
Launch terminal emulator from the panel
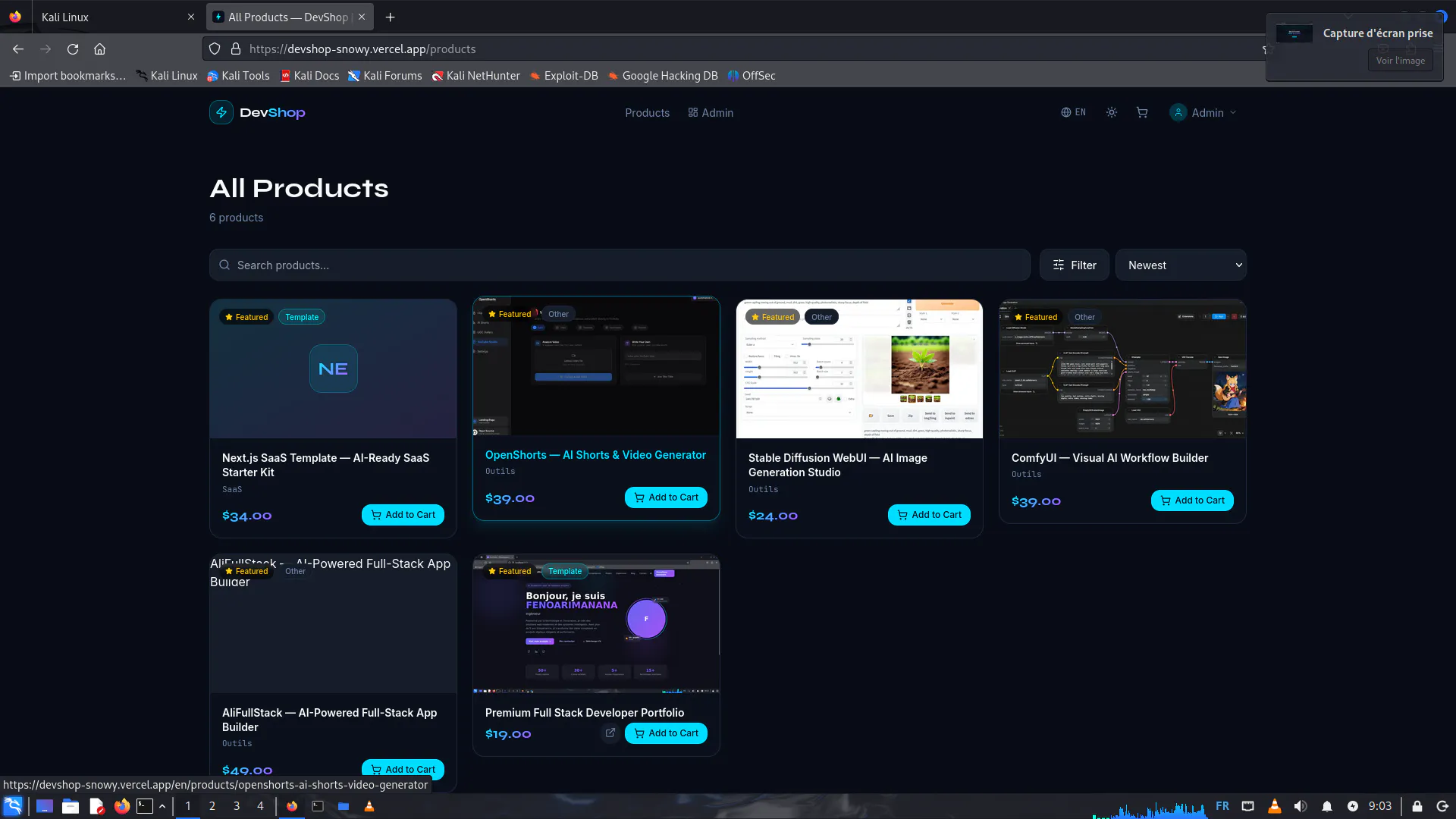145,806
